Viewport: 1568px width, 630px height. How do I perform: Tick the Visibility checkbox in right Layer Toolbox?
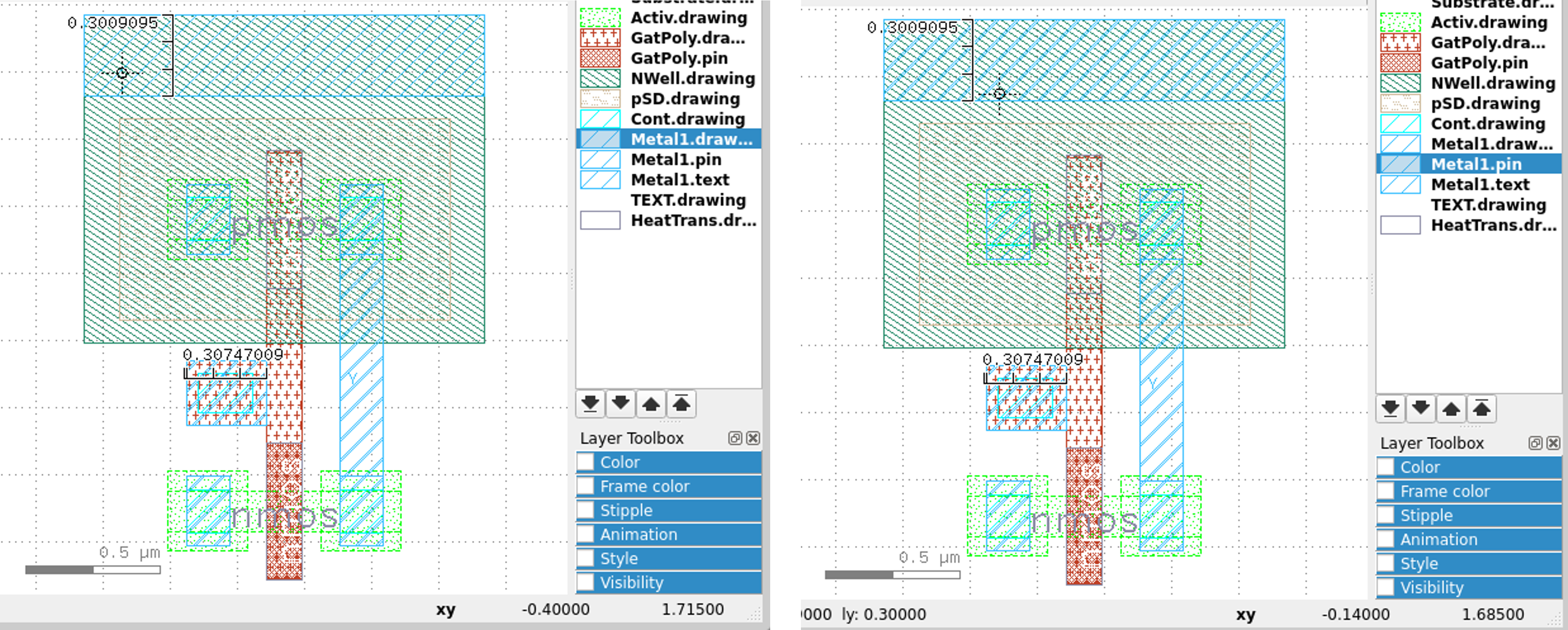pos(1385,587)
